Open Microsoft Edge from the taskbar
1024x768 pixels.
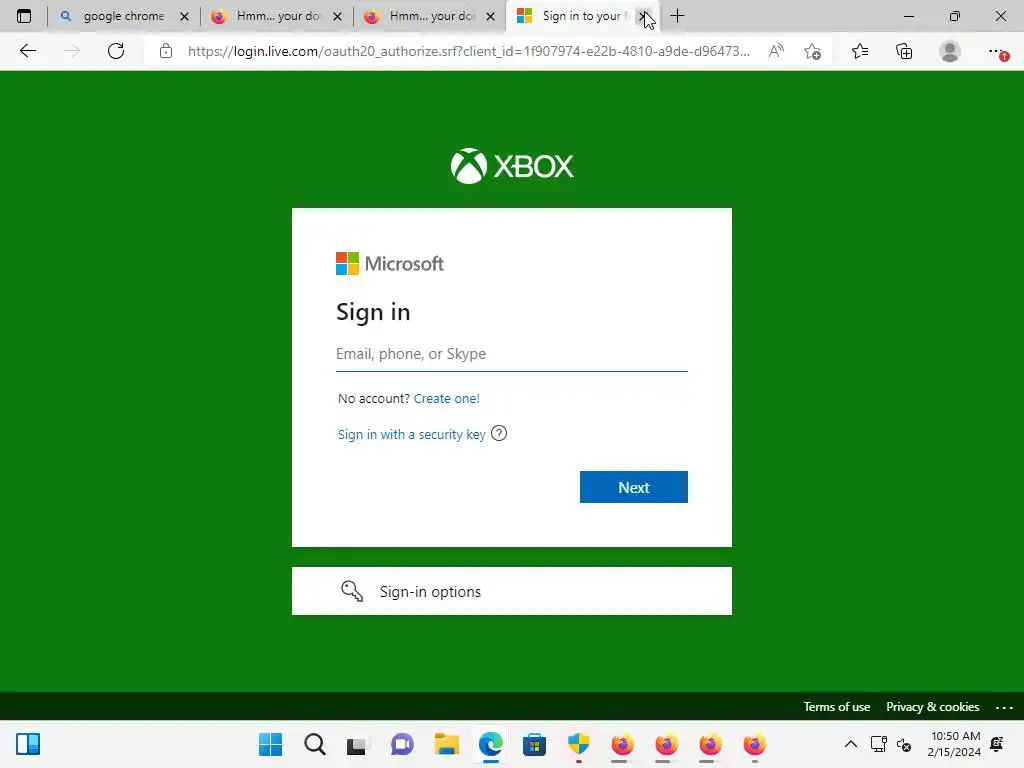coord(490,744)
